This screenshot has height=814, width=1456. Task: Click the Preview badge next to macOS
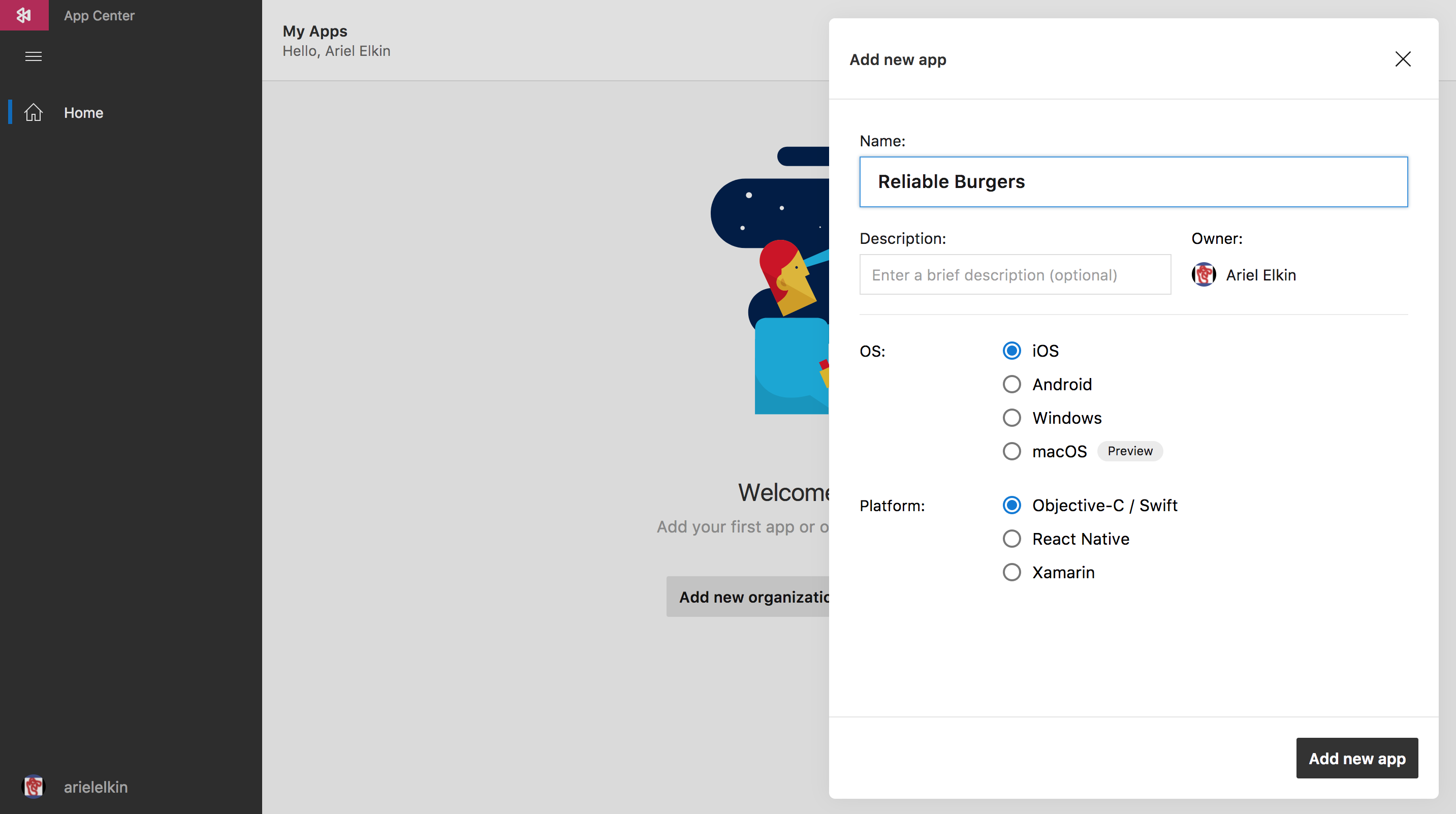[1130, 451]
